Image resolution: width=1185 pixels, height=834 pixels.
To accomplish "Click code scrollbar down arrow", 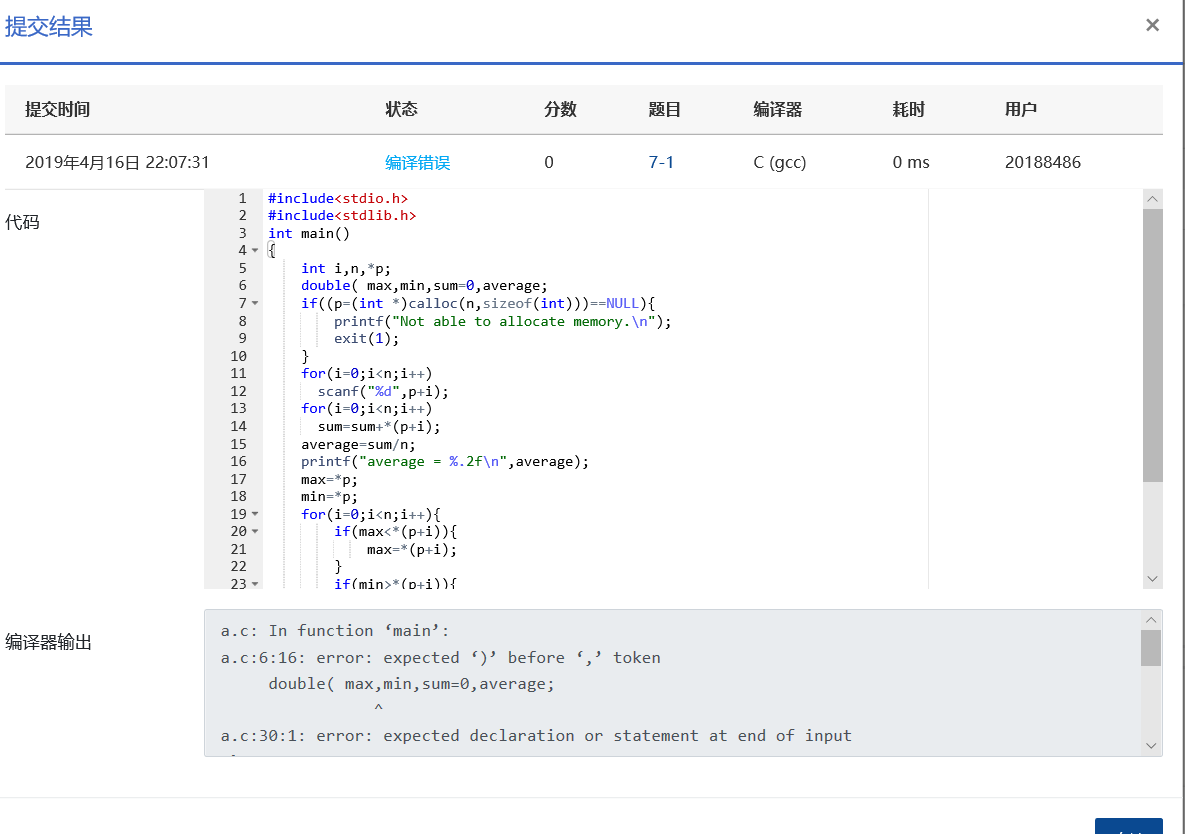I will point(1152,579).
